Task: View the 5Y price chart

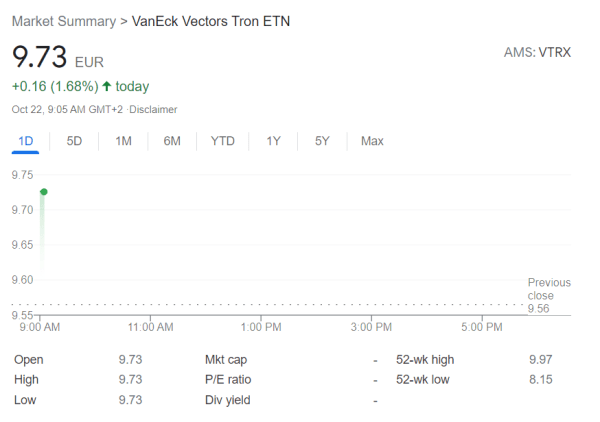Action: pos(322,141)
